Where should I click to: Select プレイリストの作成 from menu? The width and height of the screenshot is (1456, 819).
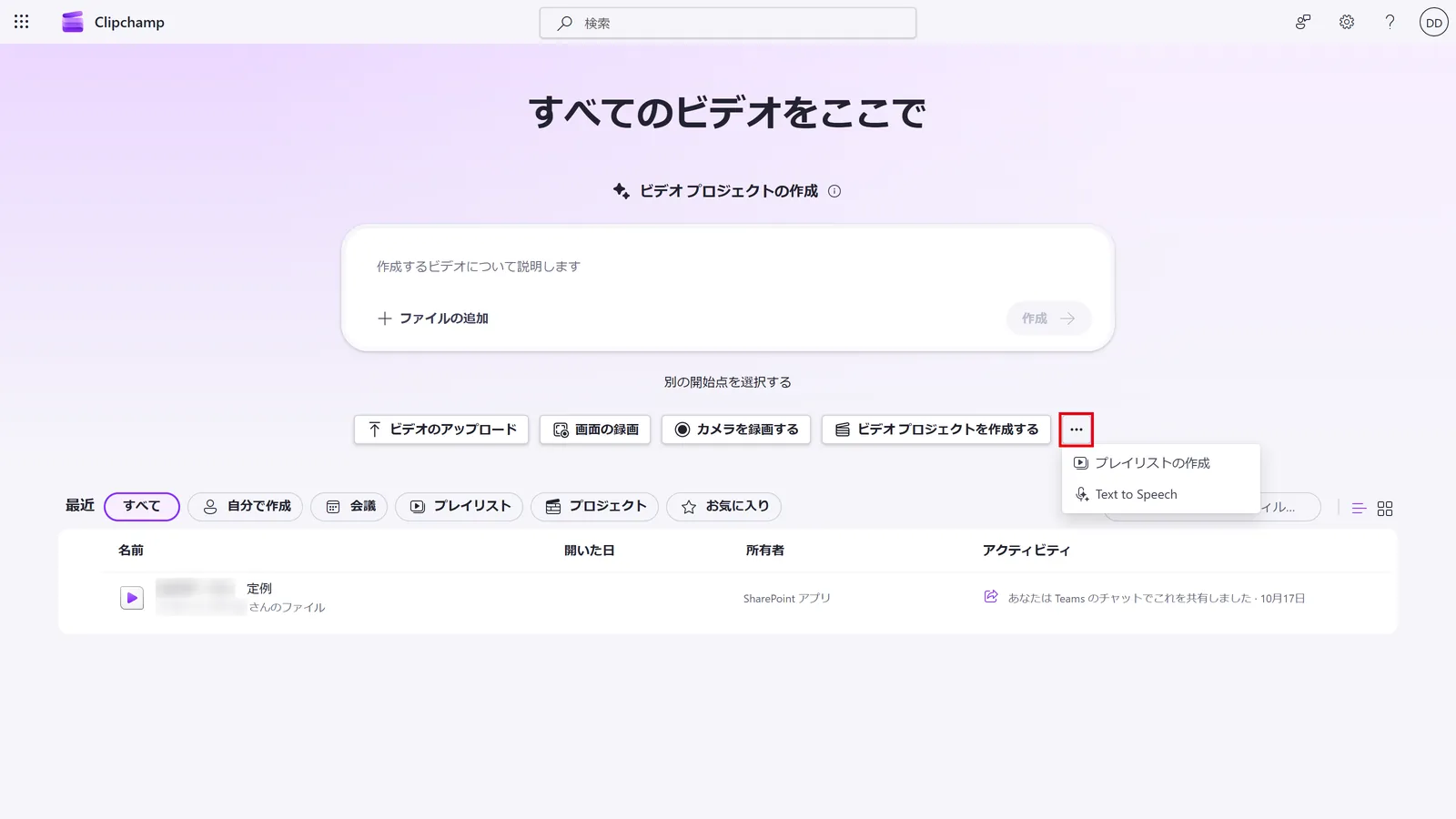(1161, 463)
